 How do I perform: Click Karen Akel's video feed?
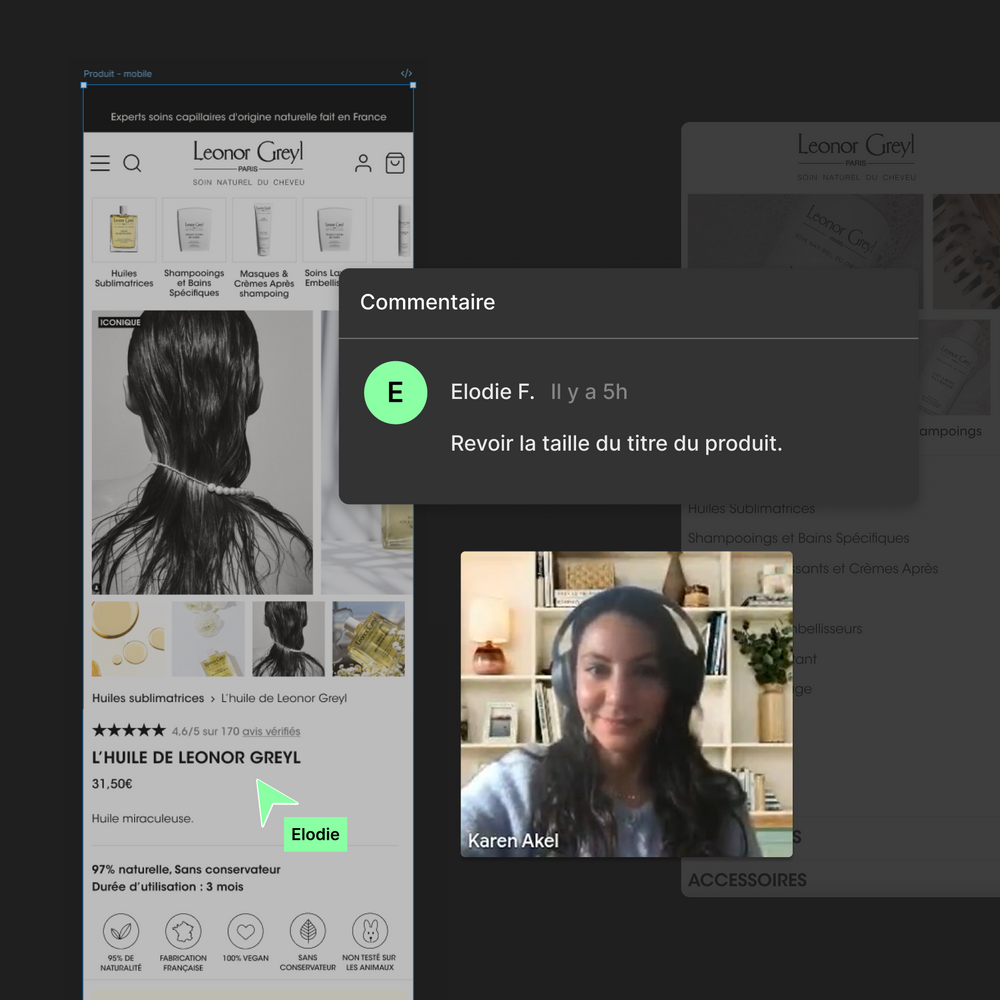626,704
